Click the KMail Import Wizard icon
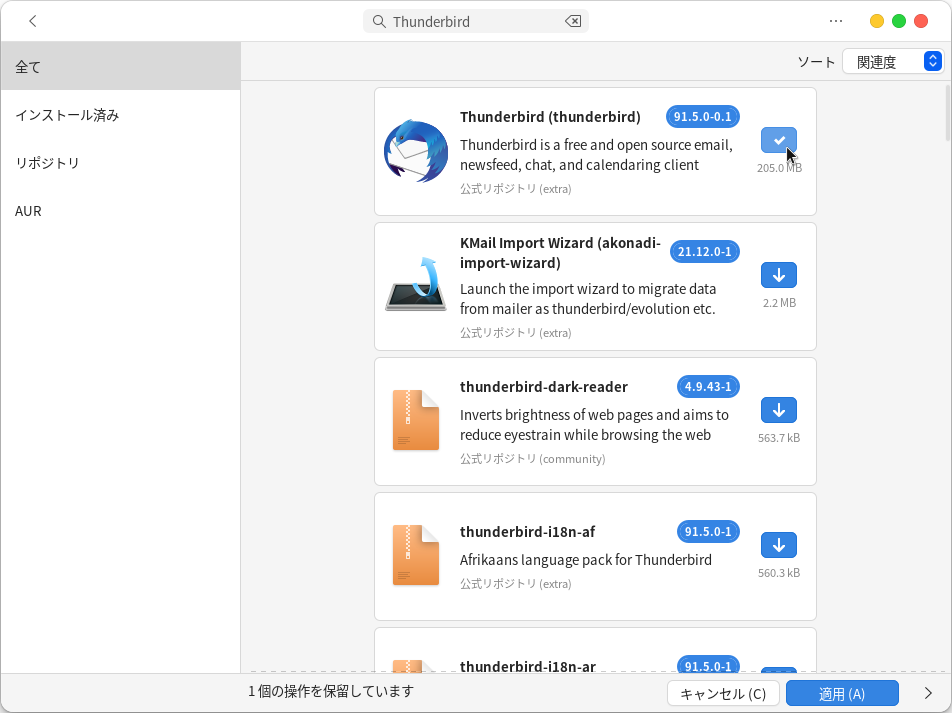This screenshot has width=952, height=713. tap(416, 286)
